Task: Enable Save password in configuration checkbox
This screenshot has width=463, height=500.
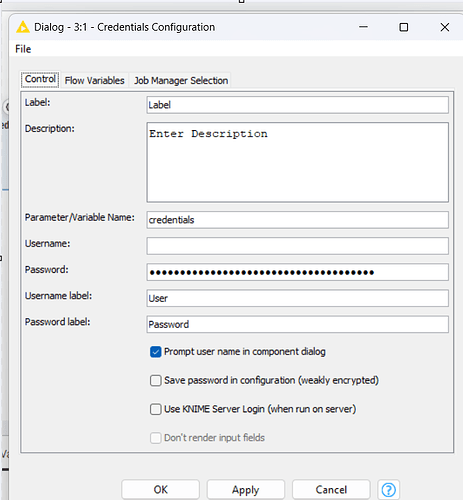Action: 156,380
